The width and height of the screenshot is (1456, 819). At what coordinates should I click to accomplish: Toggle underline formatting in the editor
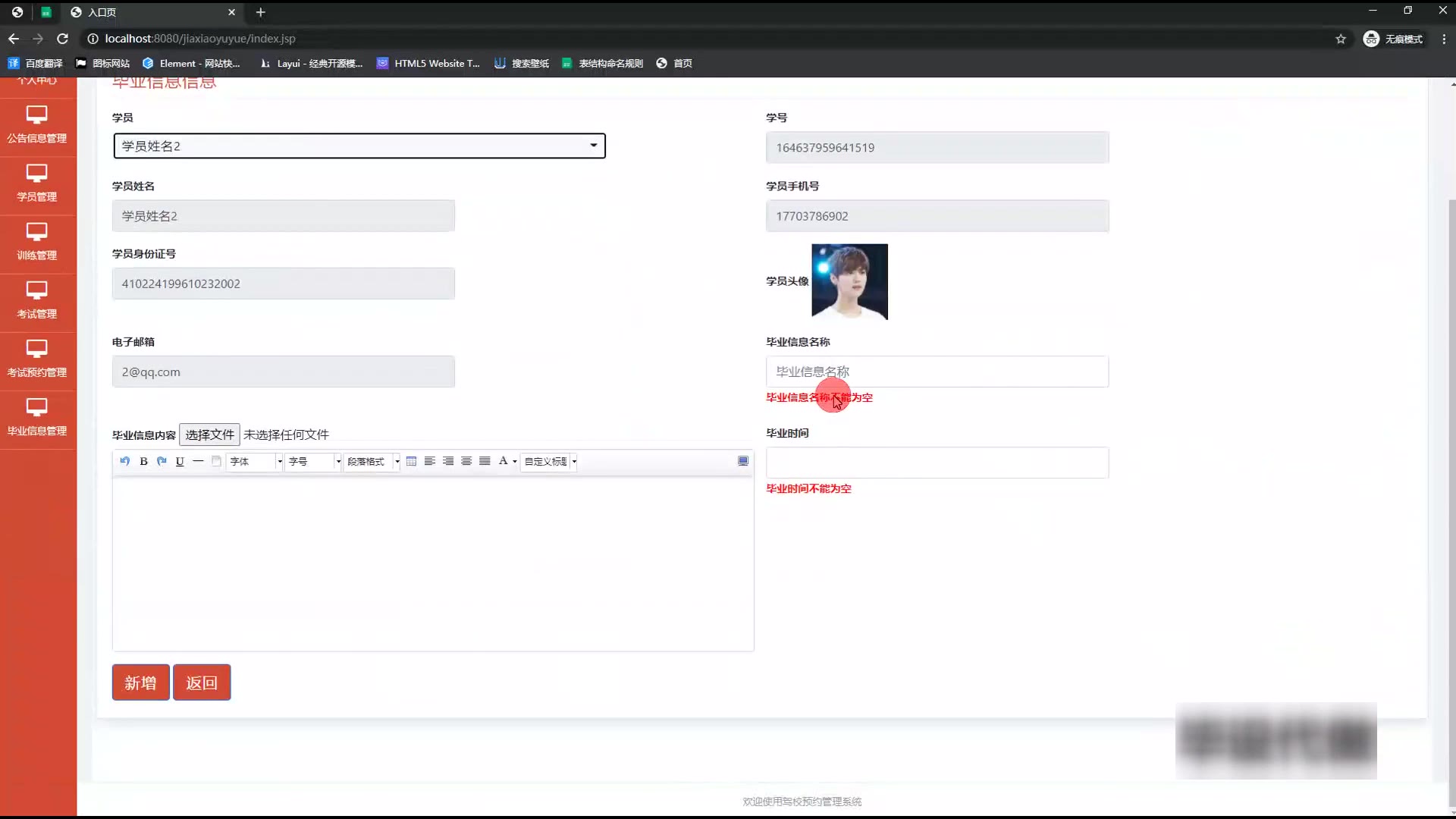[180, 461]
